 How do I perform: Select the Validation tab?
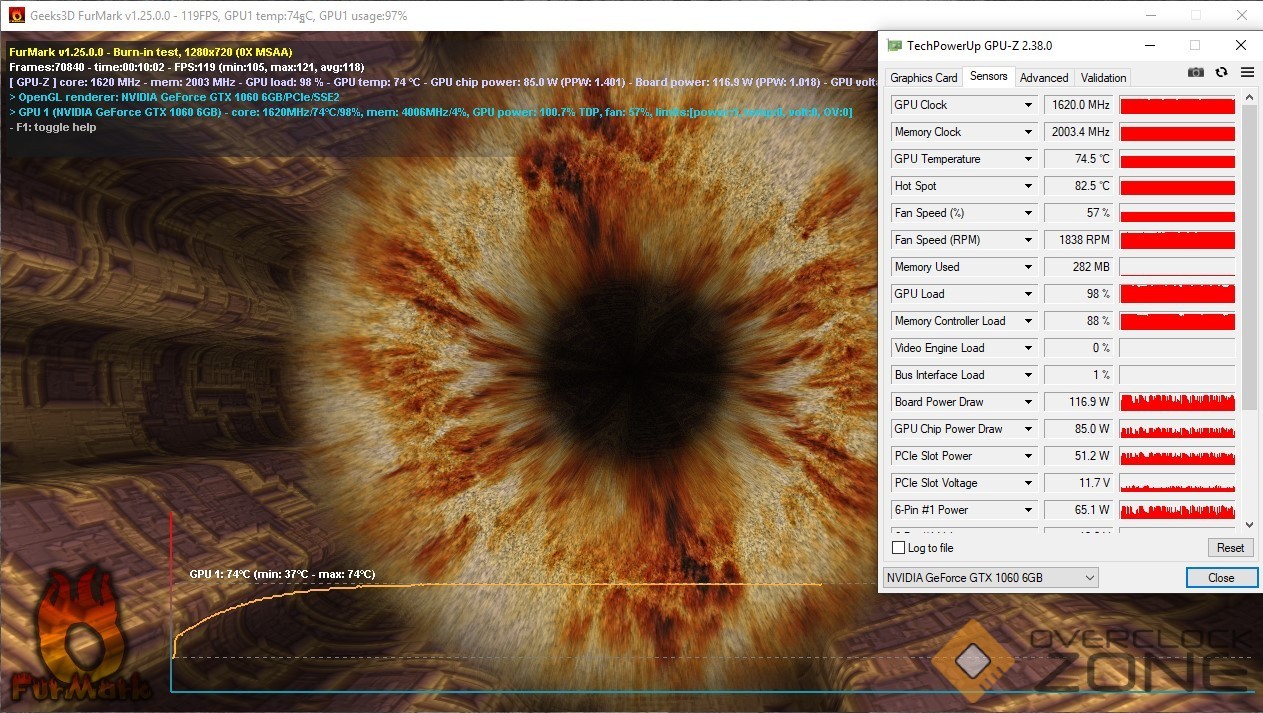(x=1103, y=78)
